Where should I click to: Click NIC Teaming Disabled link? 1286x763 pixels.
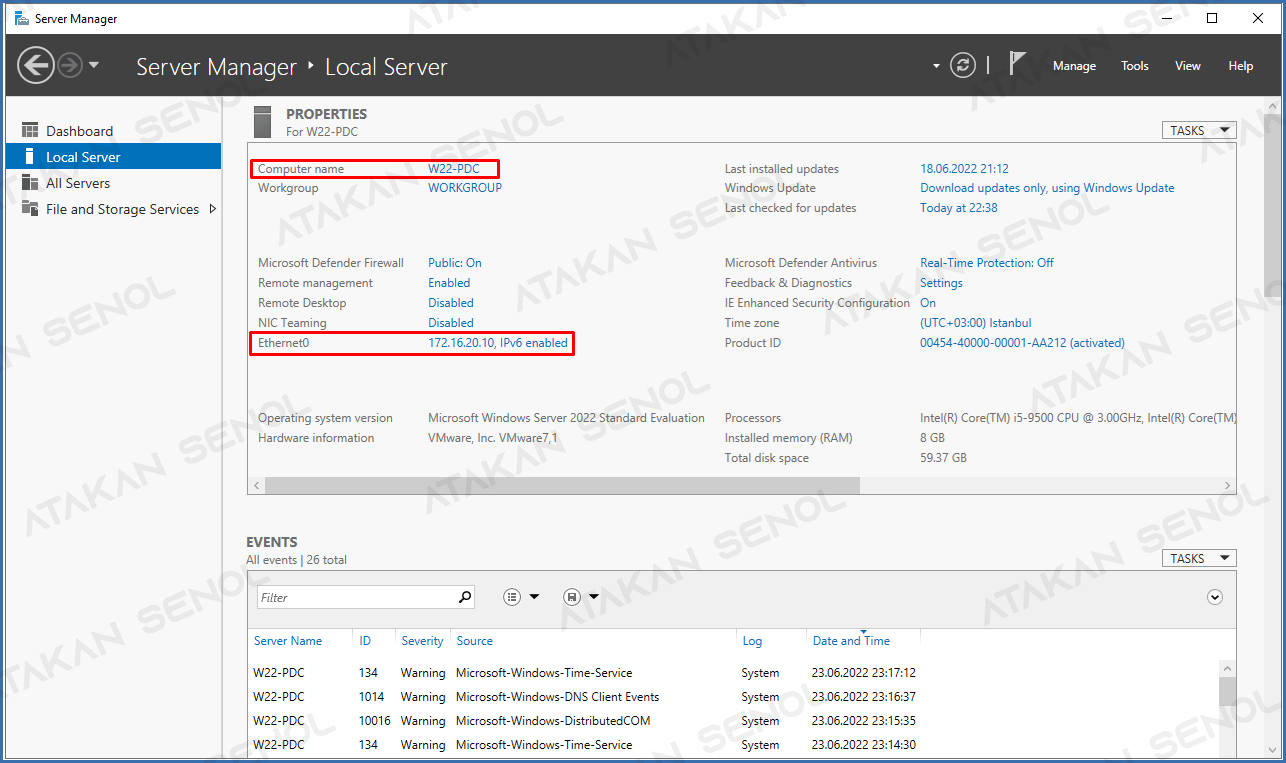tap(451, 323)
